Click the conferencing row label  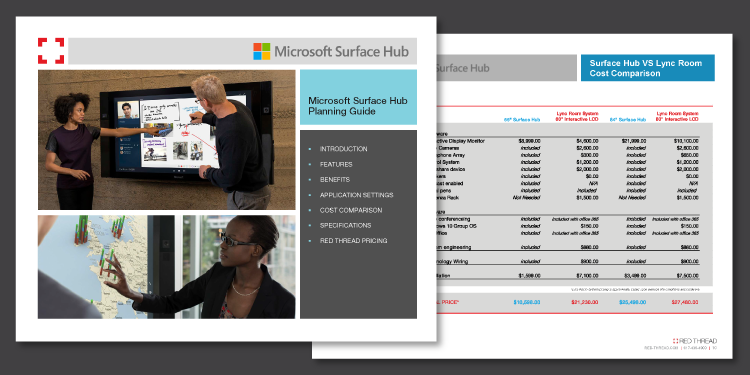[x=453, y=219]
